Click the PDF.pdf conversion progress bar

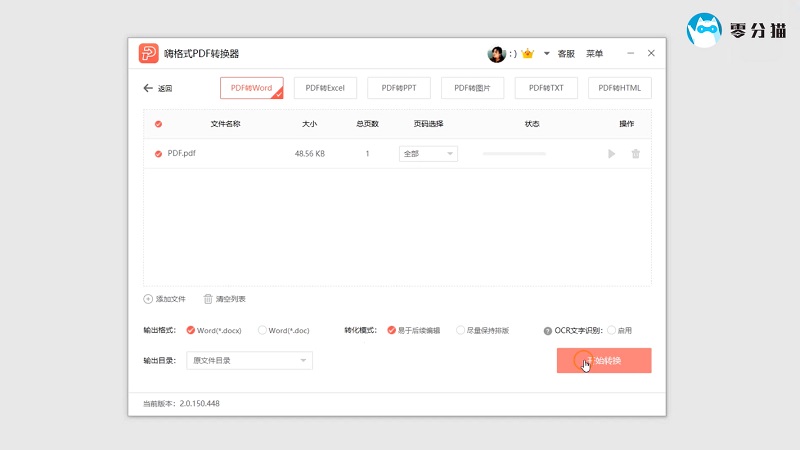(514, 154)
